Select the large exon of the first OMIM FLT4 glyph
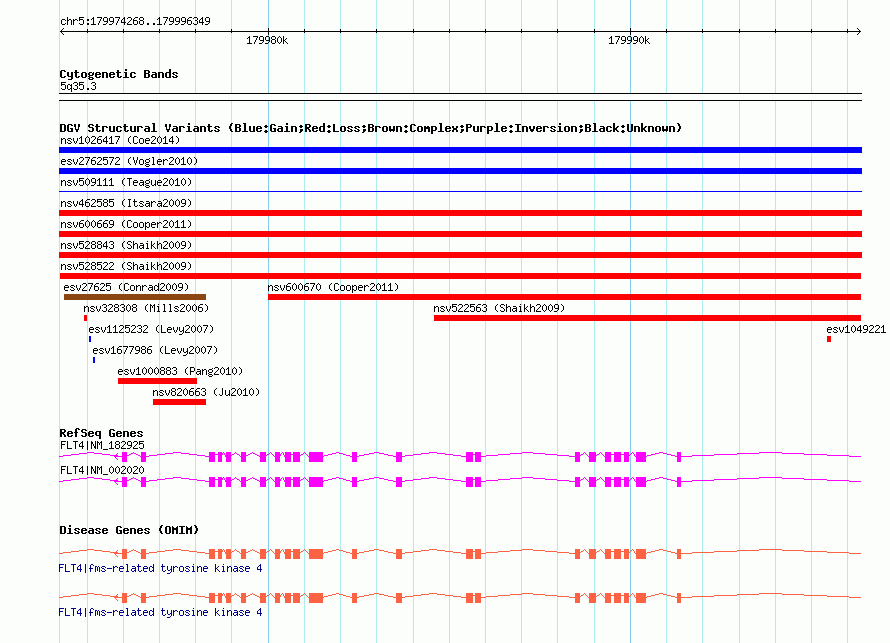The width and height of the screenshot is (890, 643). click(316, 554)
